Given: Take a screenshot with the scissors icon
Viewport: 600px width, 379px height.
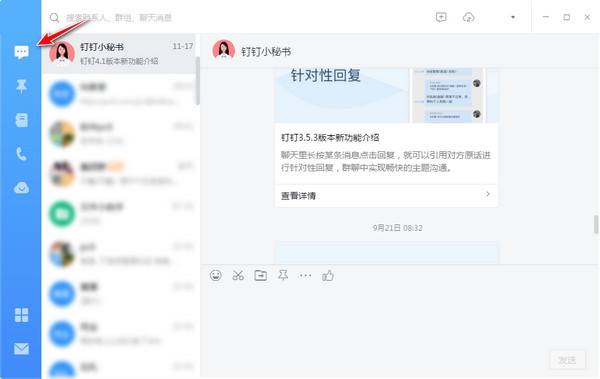Looking at the screenshot, I should coord(238,275).
